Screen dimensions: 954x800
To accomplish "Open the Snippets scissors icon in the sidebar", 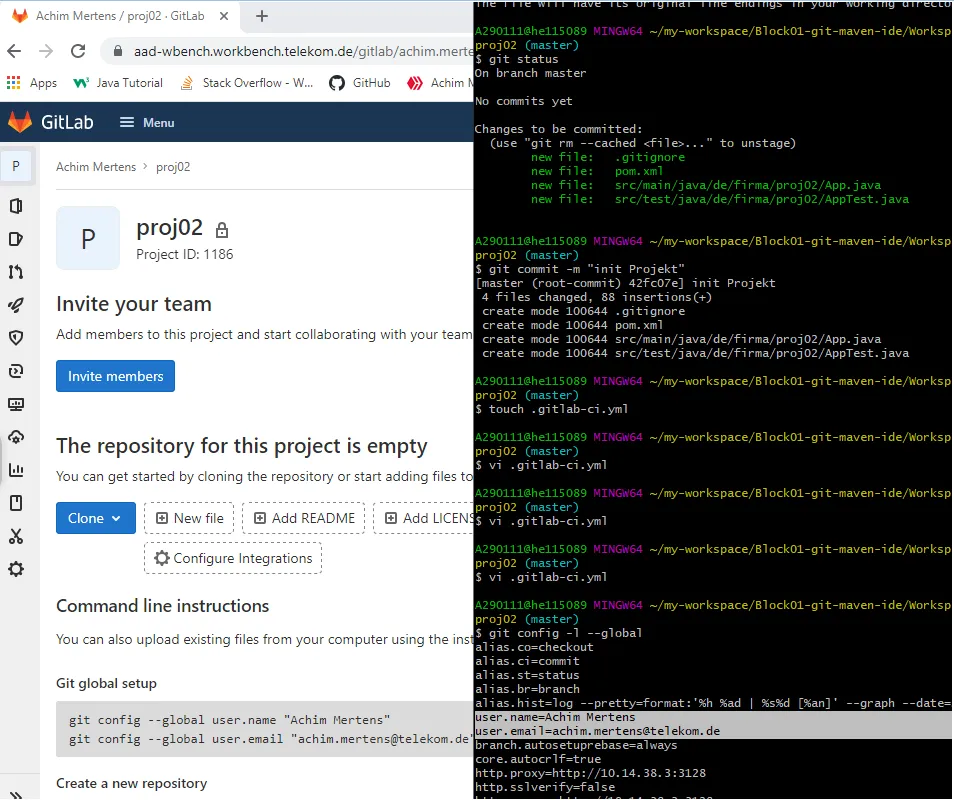I will pyautogui.click(x=16, y=536).
